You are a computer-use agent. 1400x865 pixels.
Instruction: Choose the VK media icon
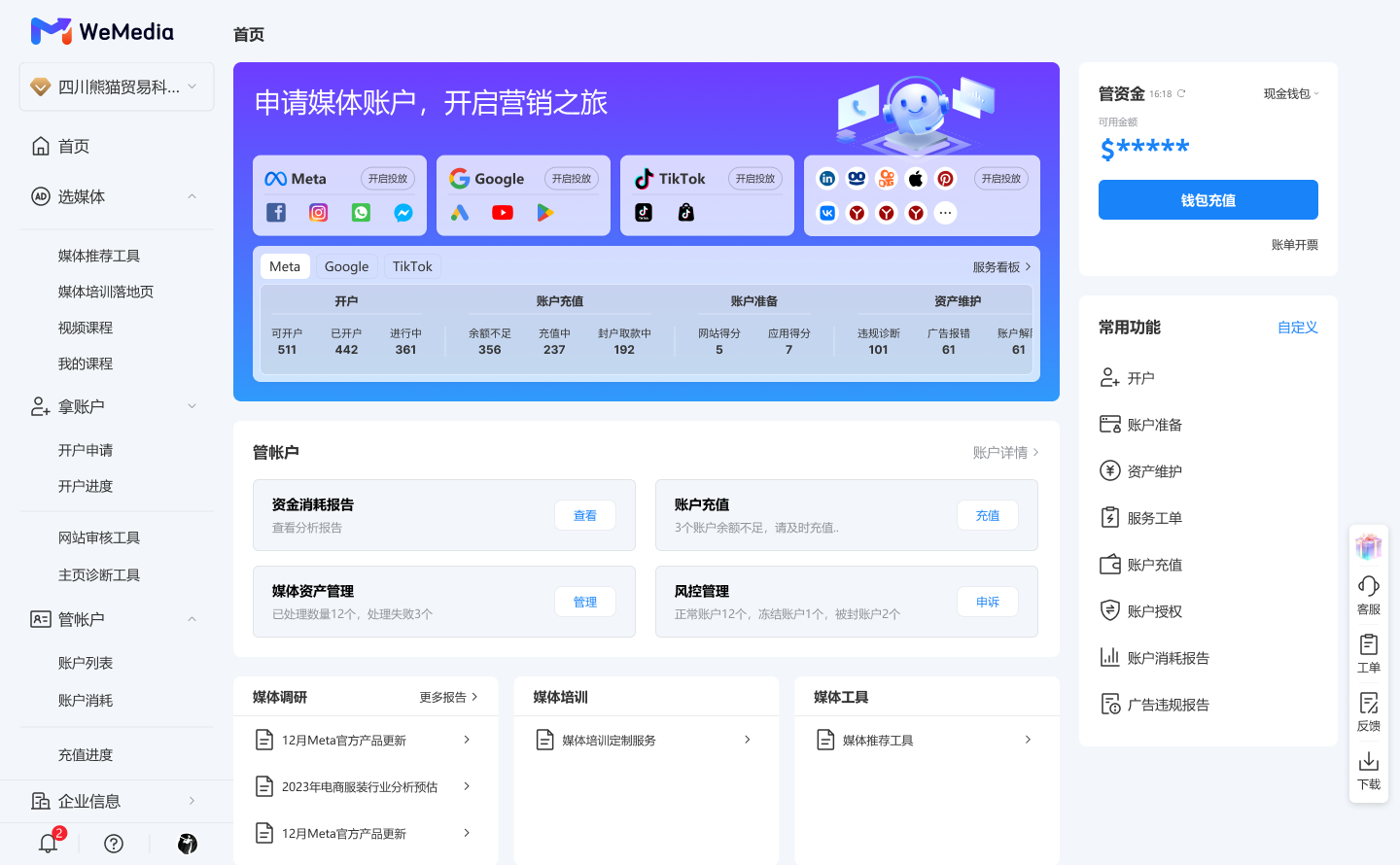point(827,213)
